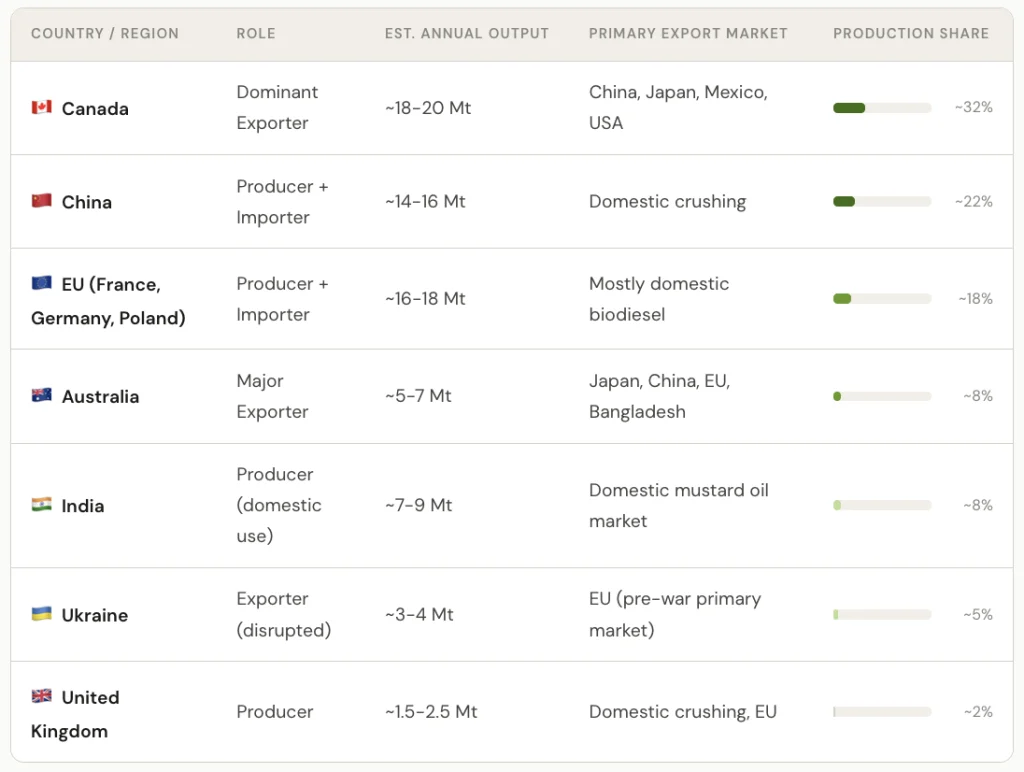
Task: Click the "~32%" share value
Action: click(973, 107)
